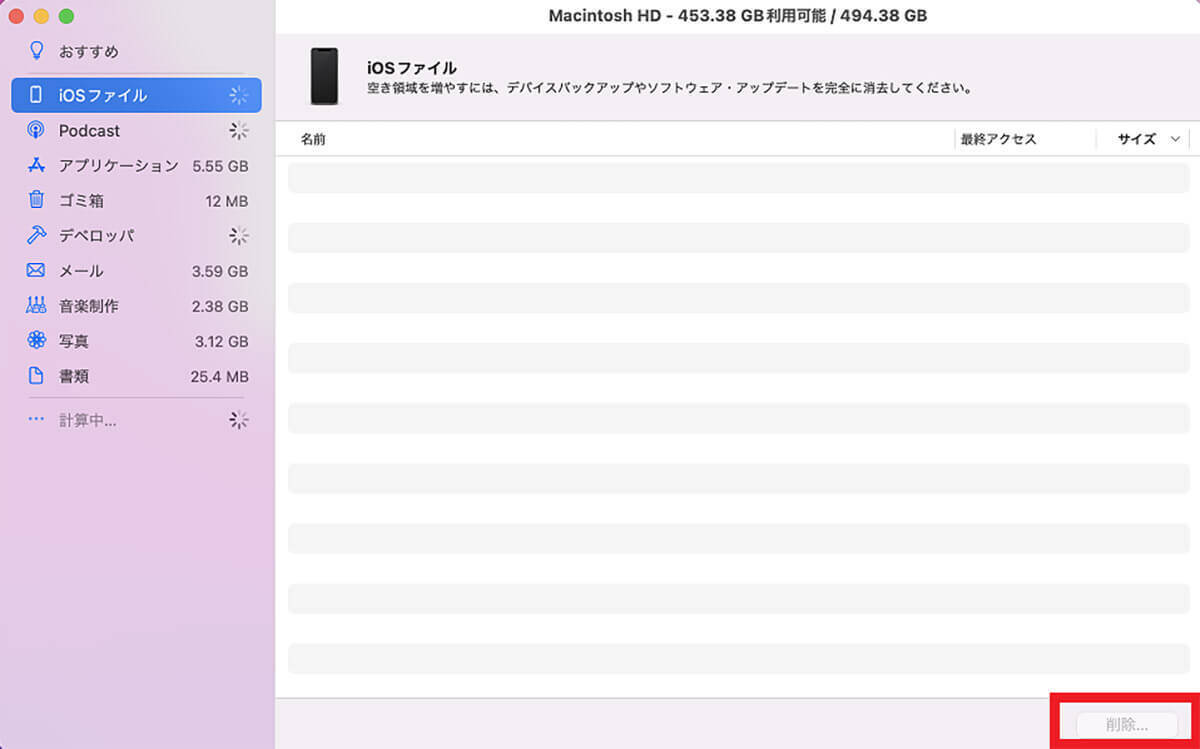The height and width of the screenshot is (749, 1200).
Task: Click the loading spinner beside iOSファイル
Action: point(238,95)
